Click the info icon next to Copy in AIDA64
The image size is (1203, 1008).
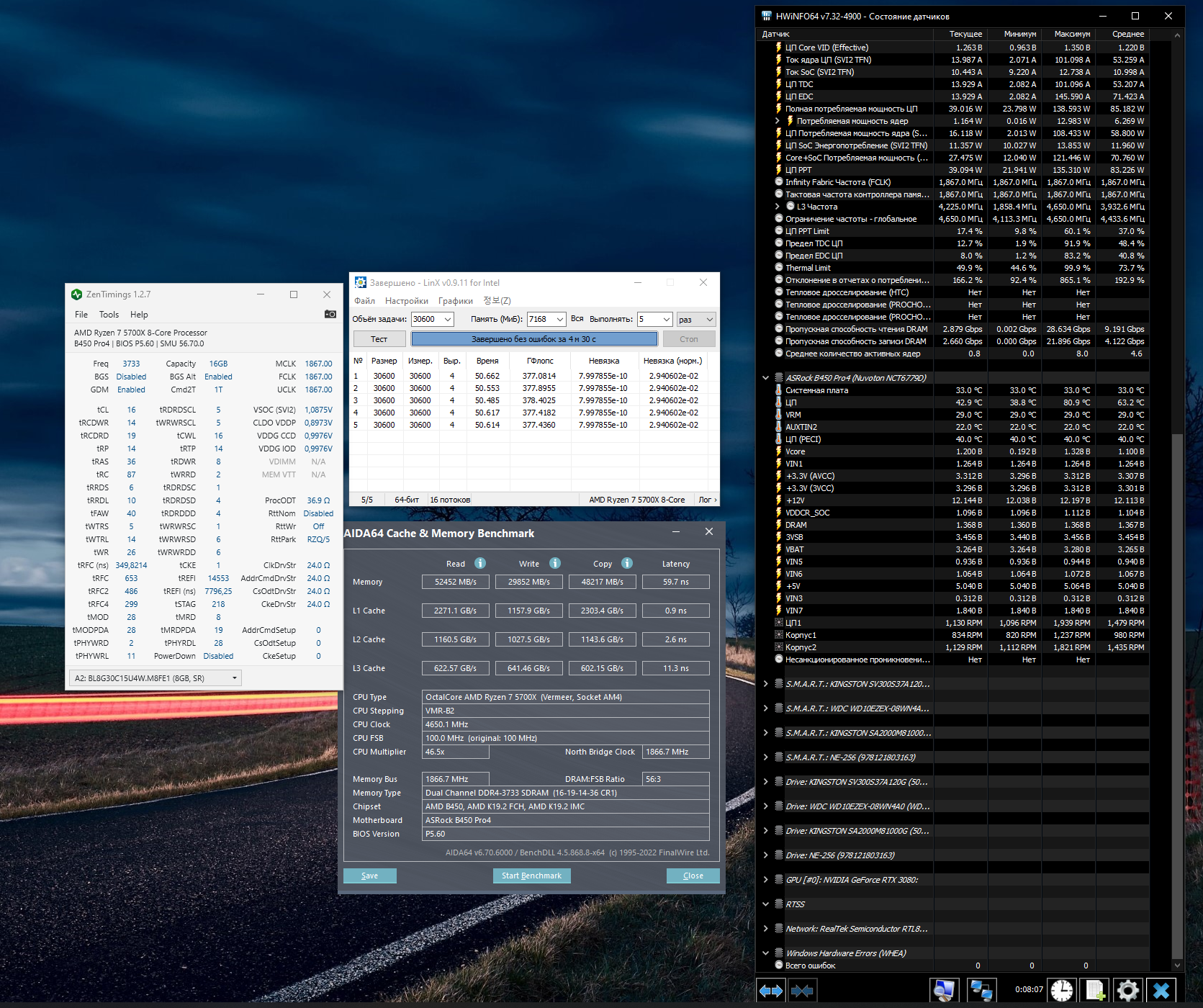(627, 563)
